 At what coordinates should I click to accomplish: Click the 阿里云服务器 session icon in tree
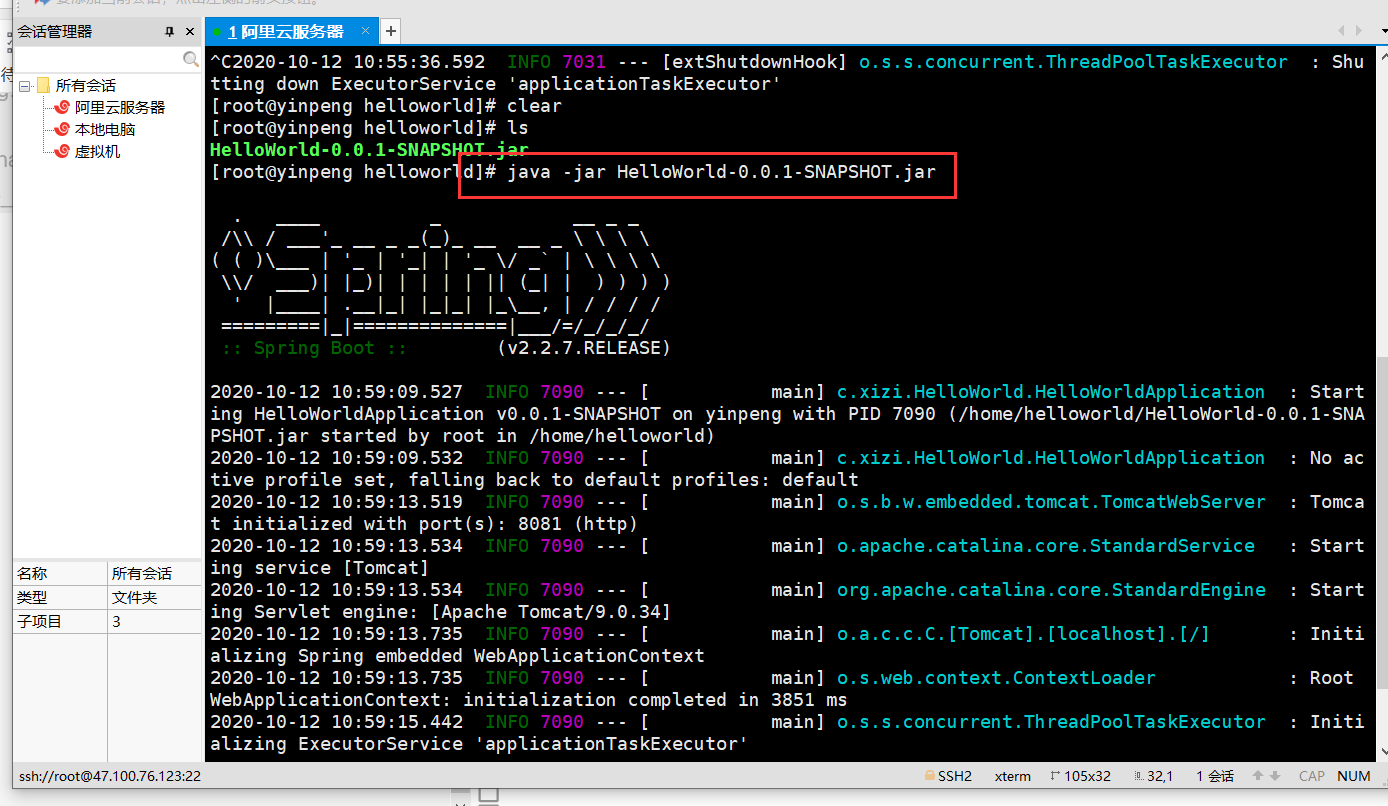pos(63,108)
